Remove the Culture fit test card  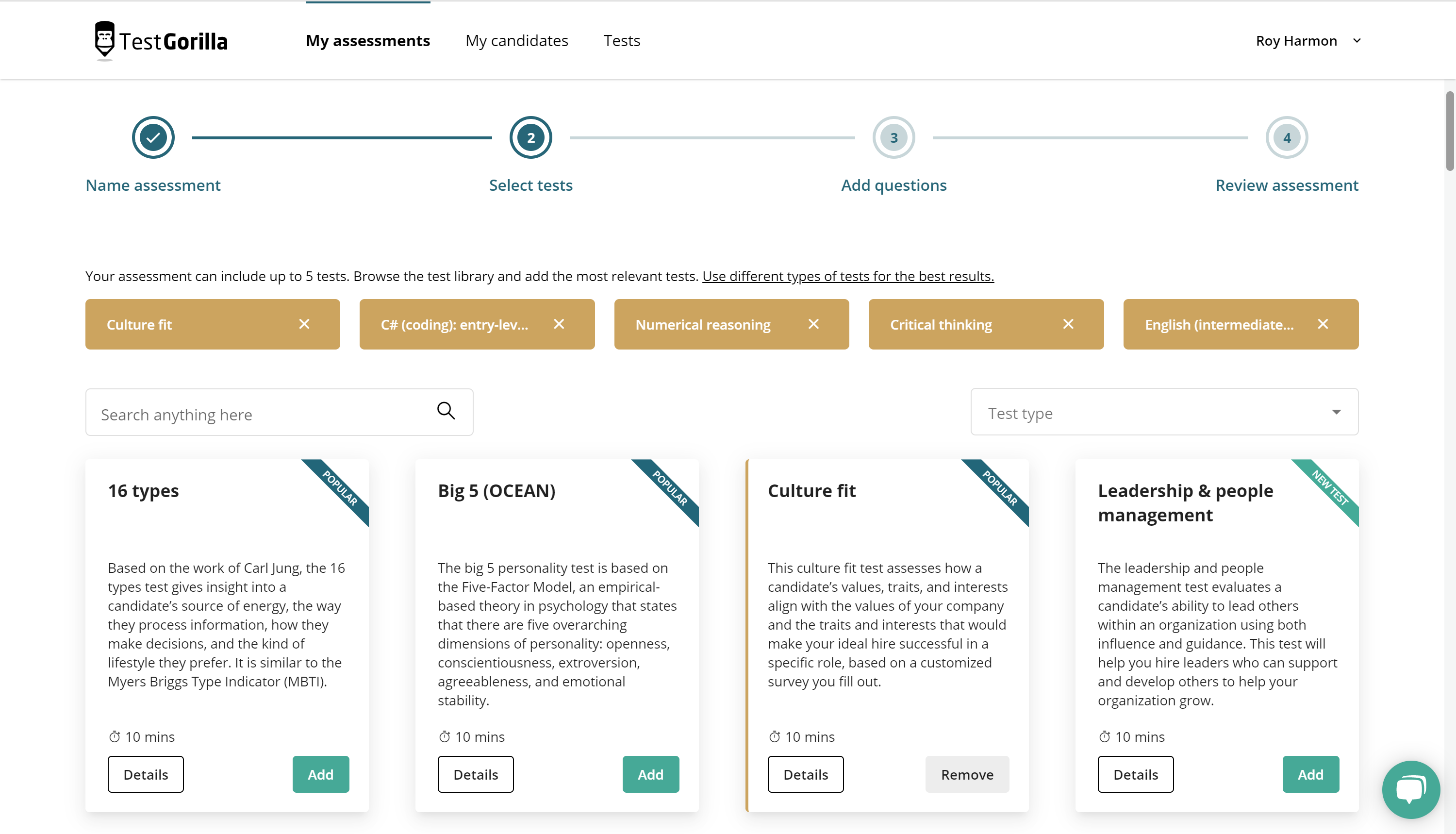tap(966, 774)
